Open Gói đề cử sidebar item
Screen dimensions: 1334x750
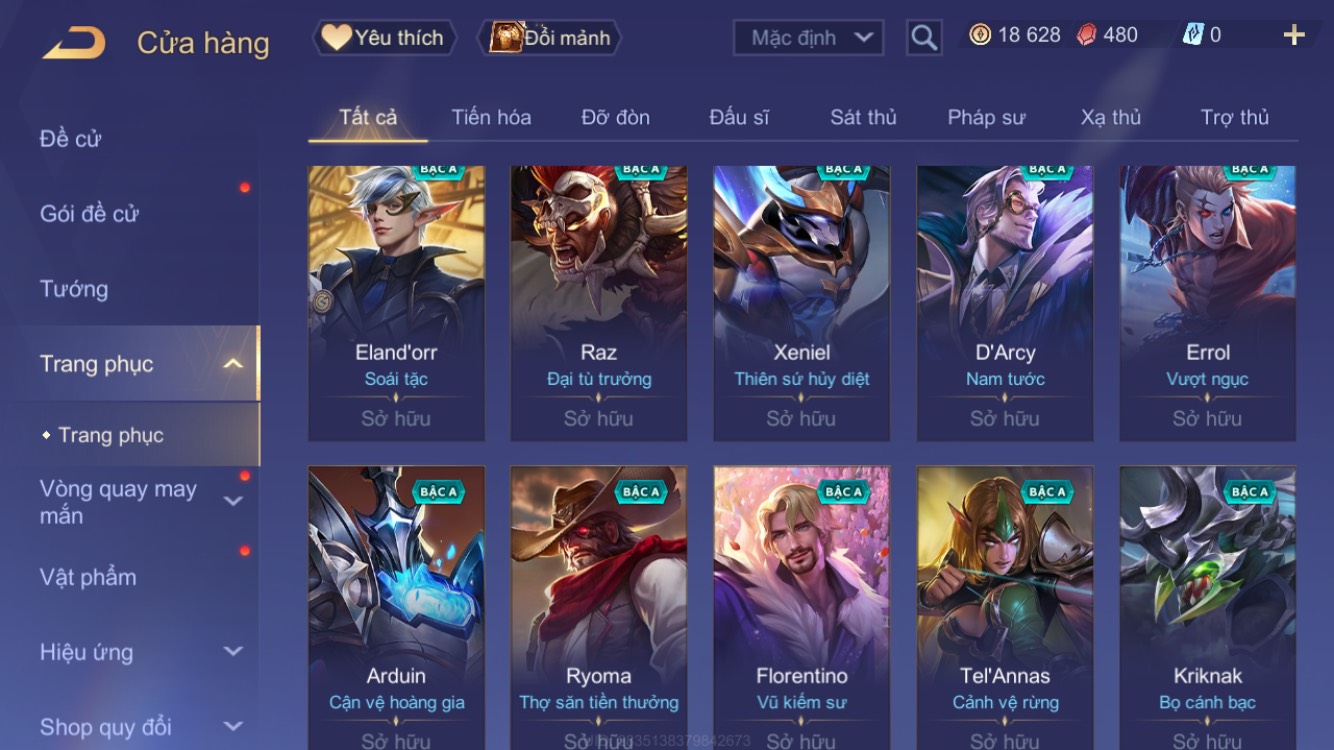click(x=89, y=214)
